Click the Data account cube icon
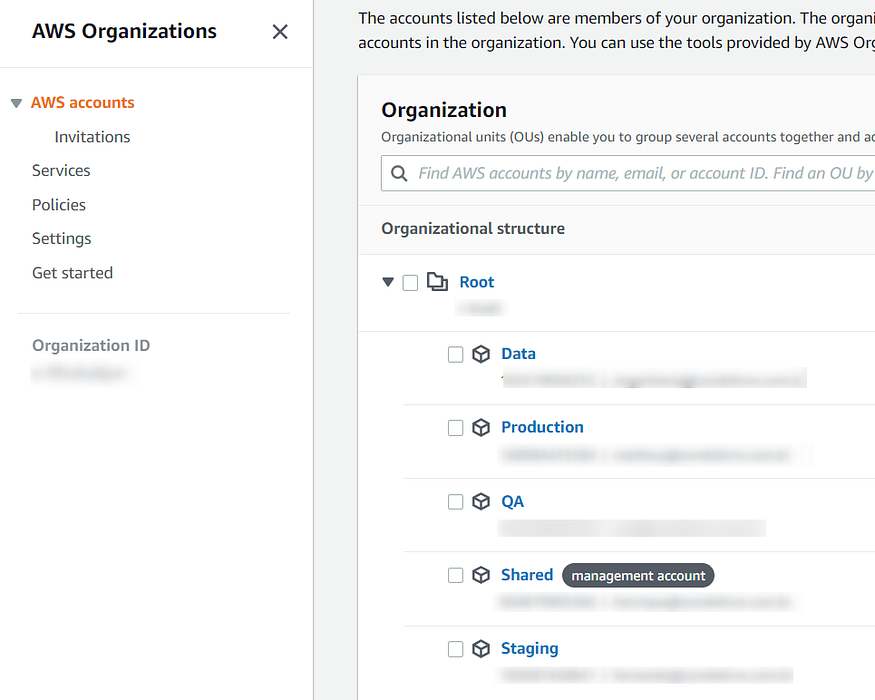The image size is (875, 700). coord(481,354)
